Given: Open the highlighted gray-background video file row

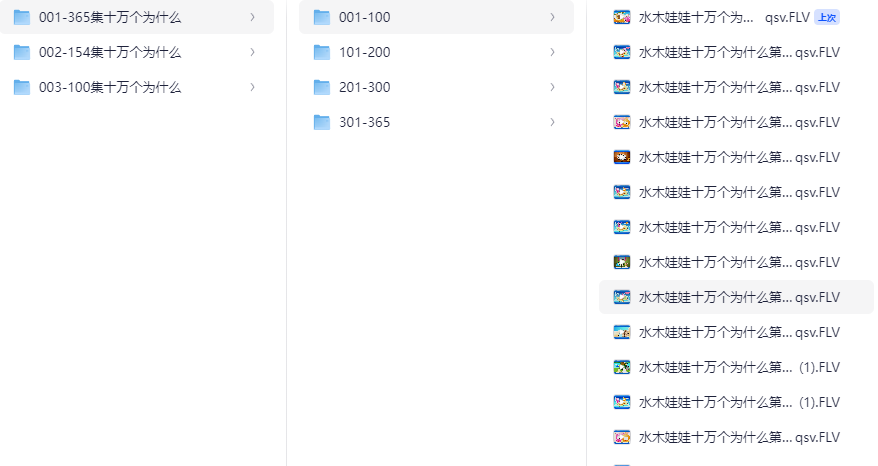Looking at the screenshot, I should point(738,297).
